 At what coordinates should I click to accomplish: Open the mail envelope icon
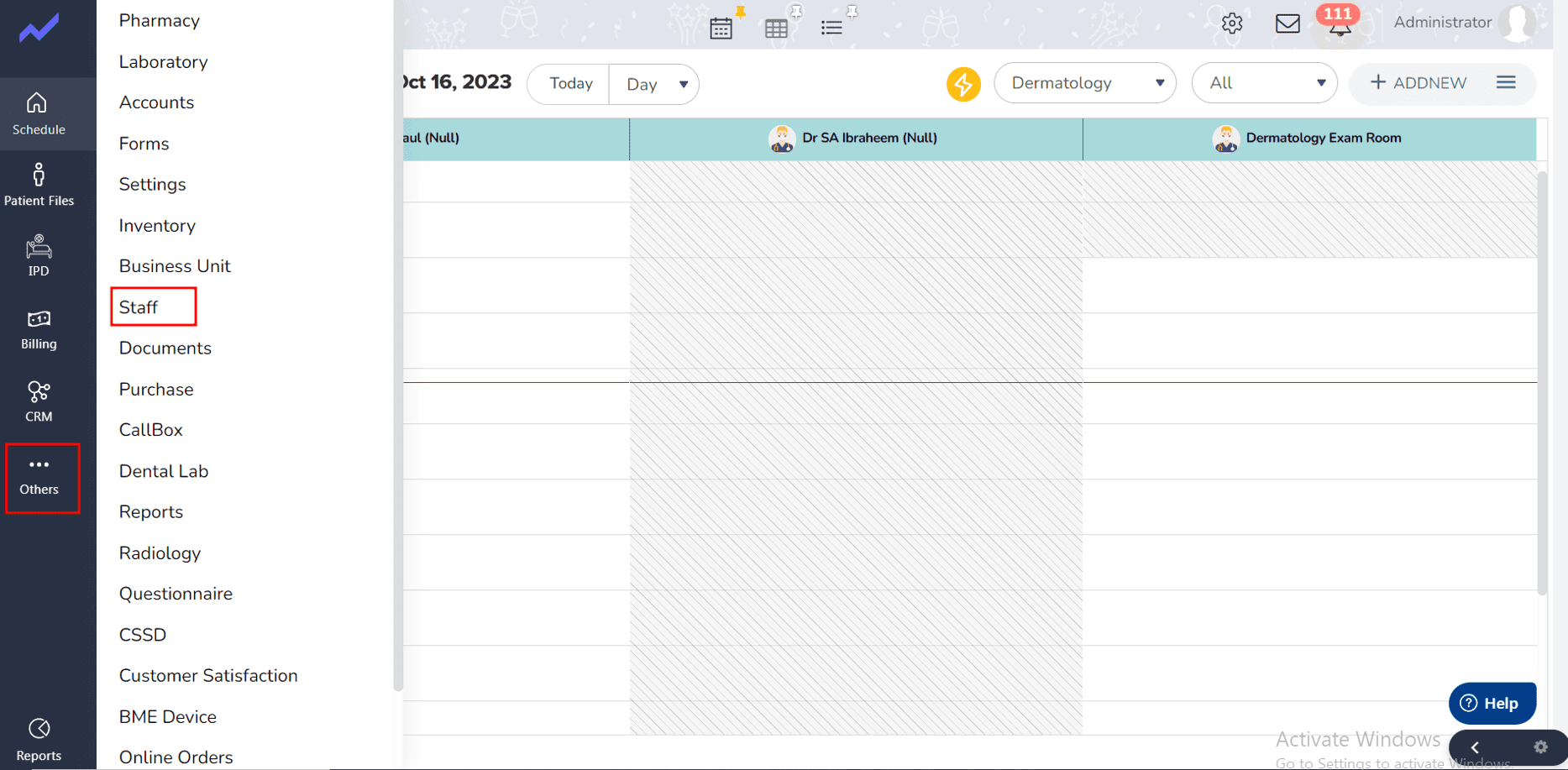coord(1287,24)
